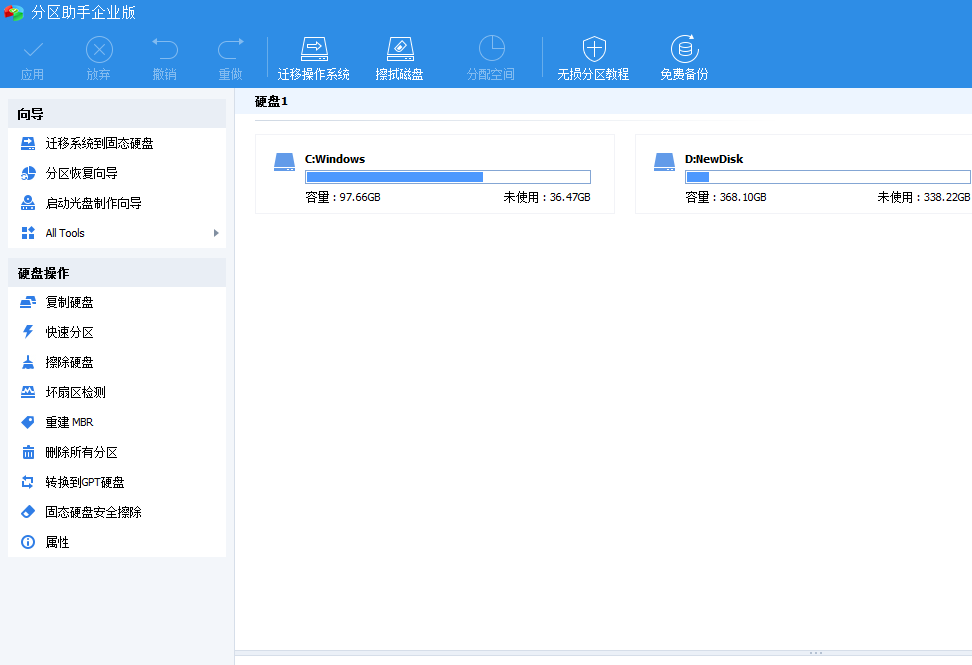972x665 pixels.
Task: Click the 硬盘1 disk heading
Action: [x=271, y=102]
